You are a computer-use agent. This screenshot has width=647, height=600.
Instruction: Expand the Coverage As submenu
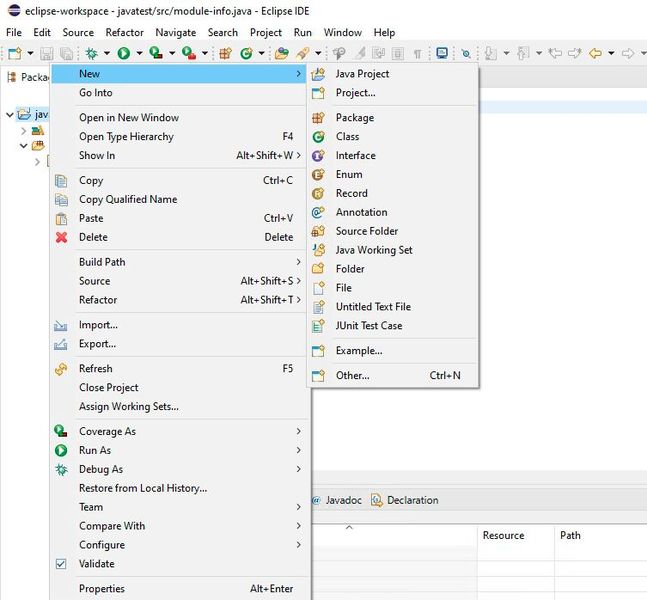179,431
